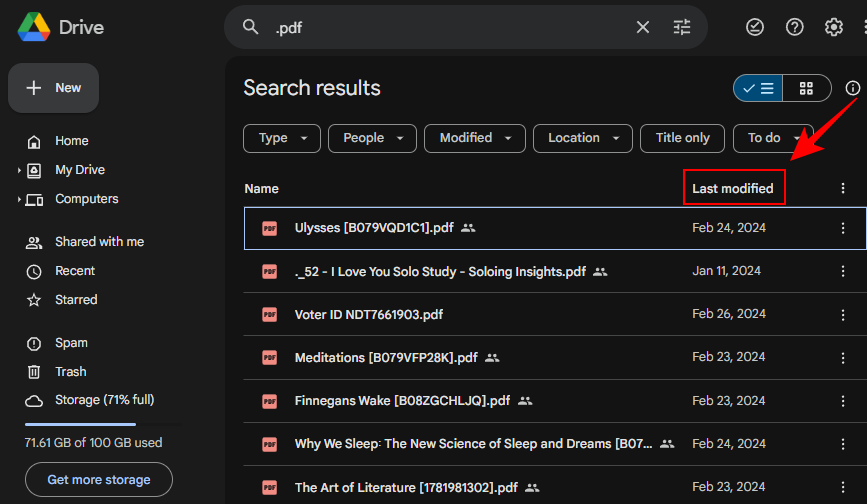Open the Trash folder

tap(70, 371)
